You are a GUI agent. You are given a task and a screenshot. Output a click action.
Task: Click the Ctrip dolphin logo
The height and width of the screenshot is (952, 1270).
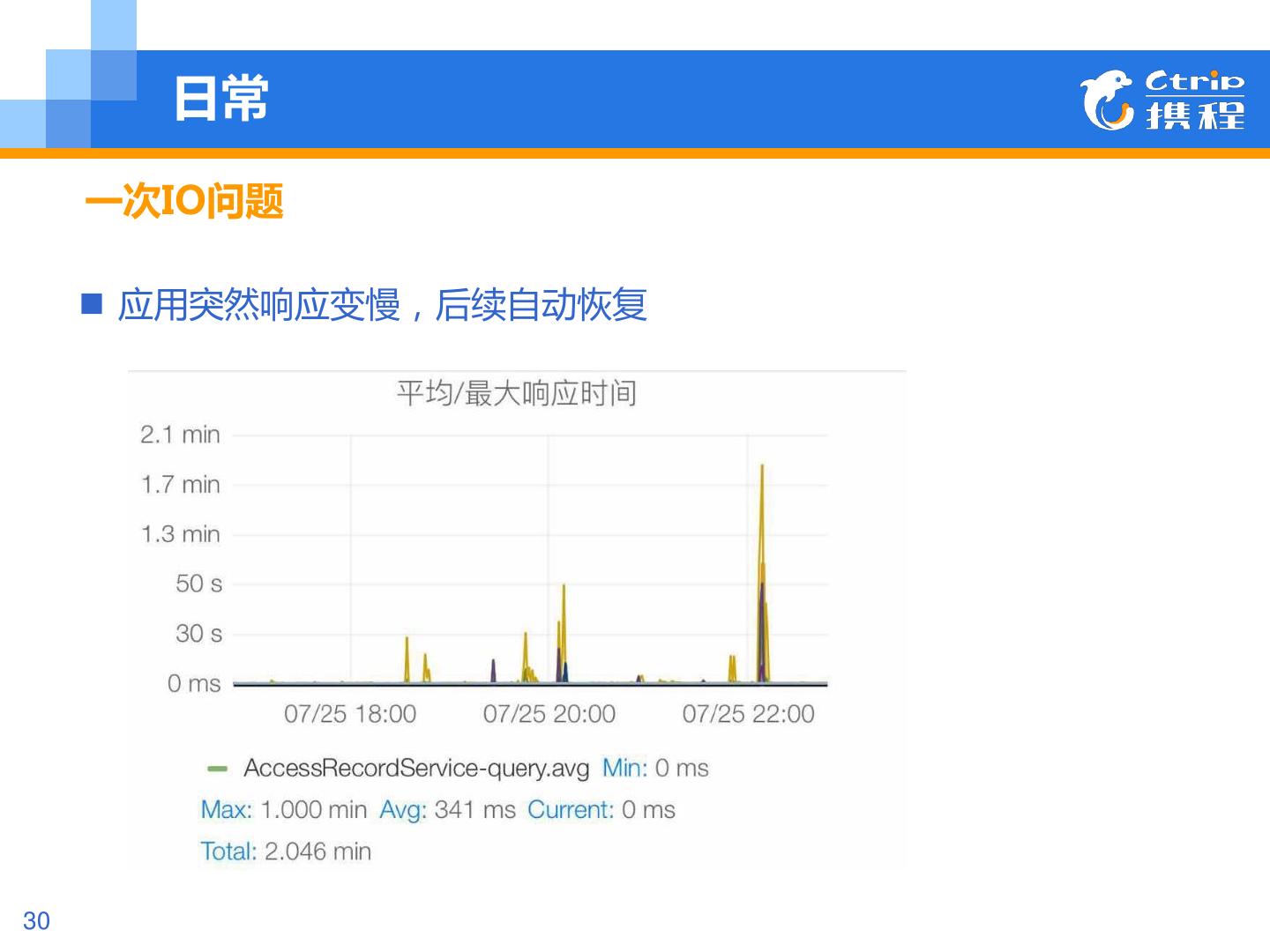point(1107,100)
